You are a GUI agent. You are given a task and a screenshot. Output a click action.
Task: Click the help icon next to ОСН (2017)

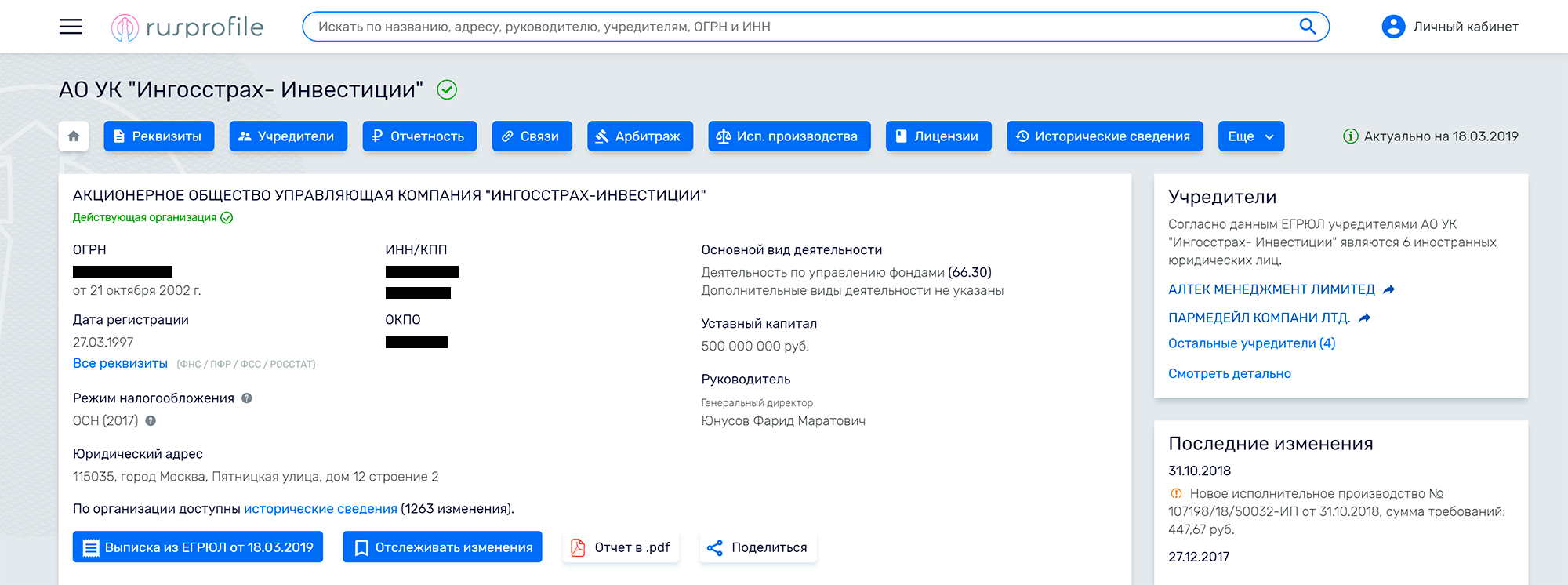tap(151, 421)
